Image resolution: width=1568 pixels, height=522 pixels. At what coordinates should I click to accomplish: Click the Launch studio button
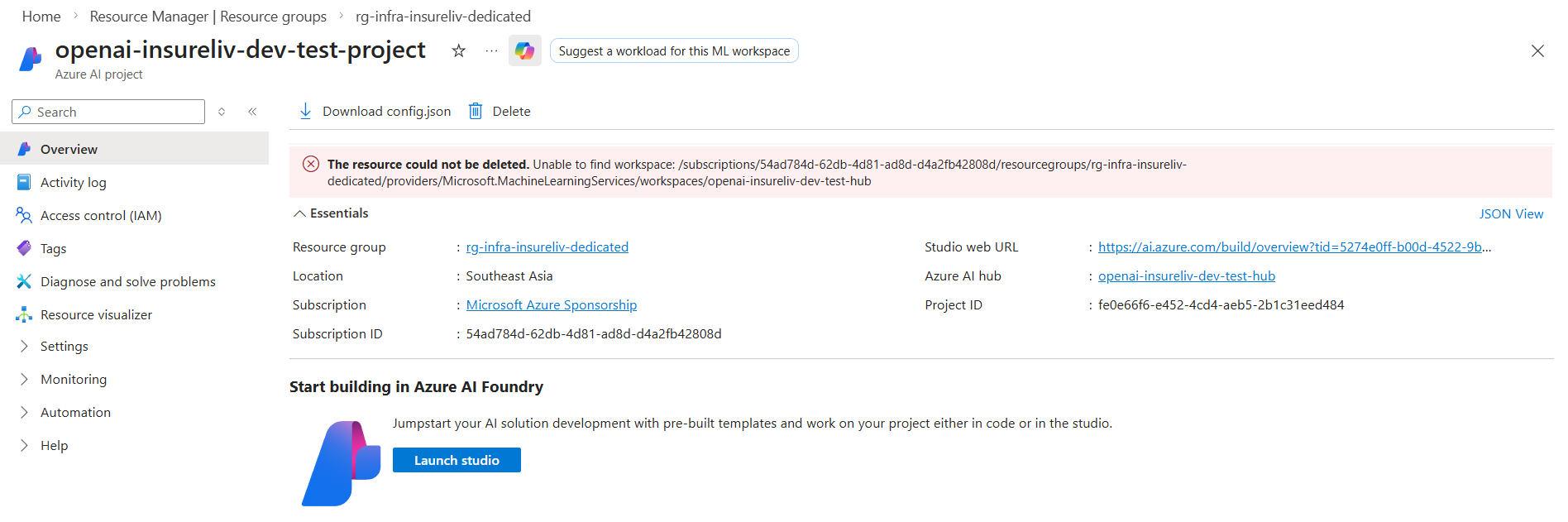coord(457,460)
